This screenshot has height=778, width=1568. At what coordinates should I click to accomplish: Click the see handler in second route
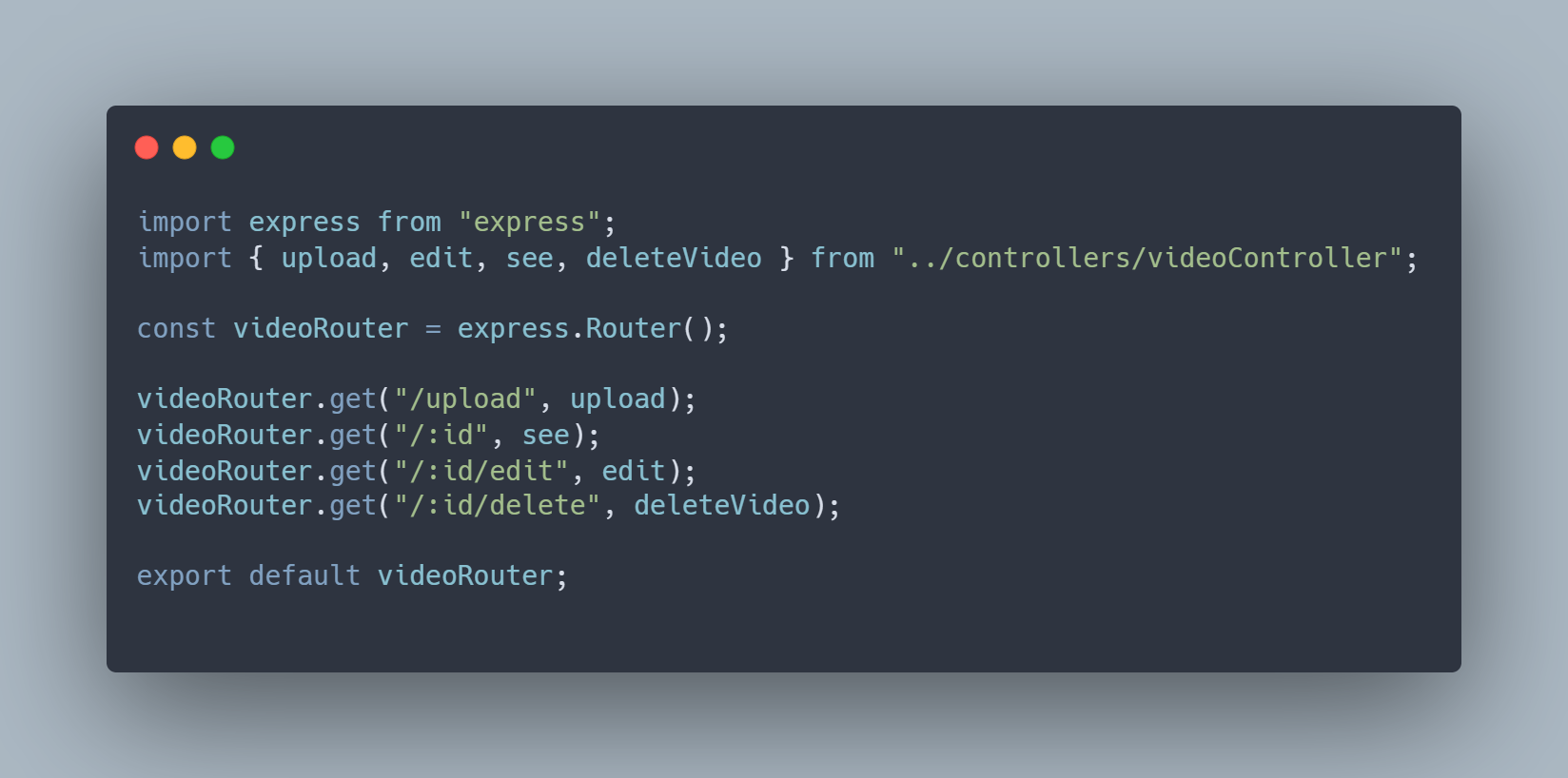click(x=546, y=436)
